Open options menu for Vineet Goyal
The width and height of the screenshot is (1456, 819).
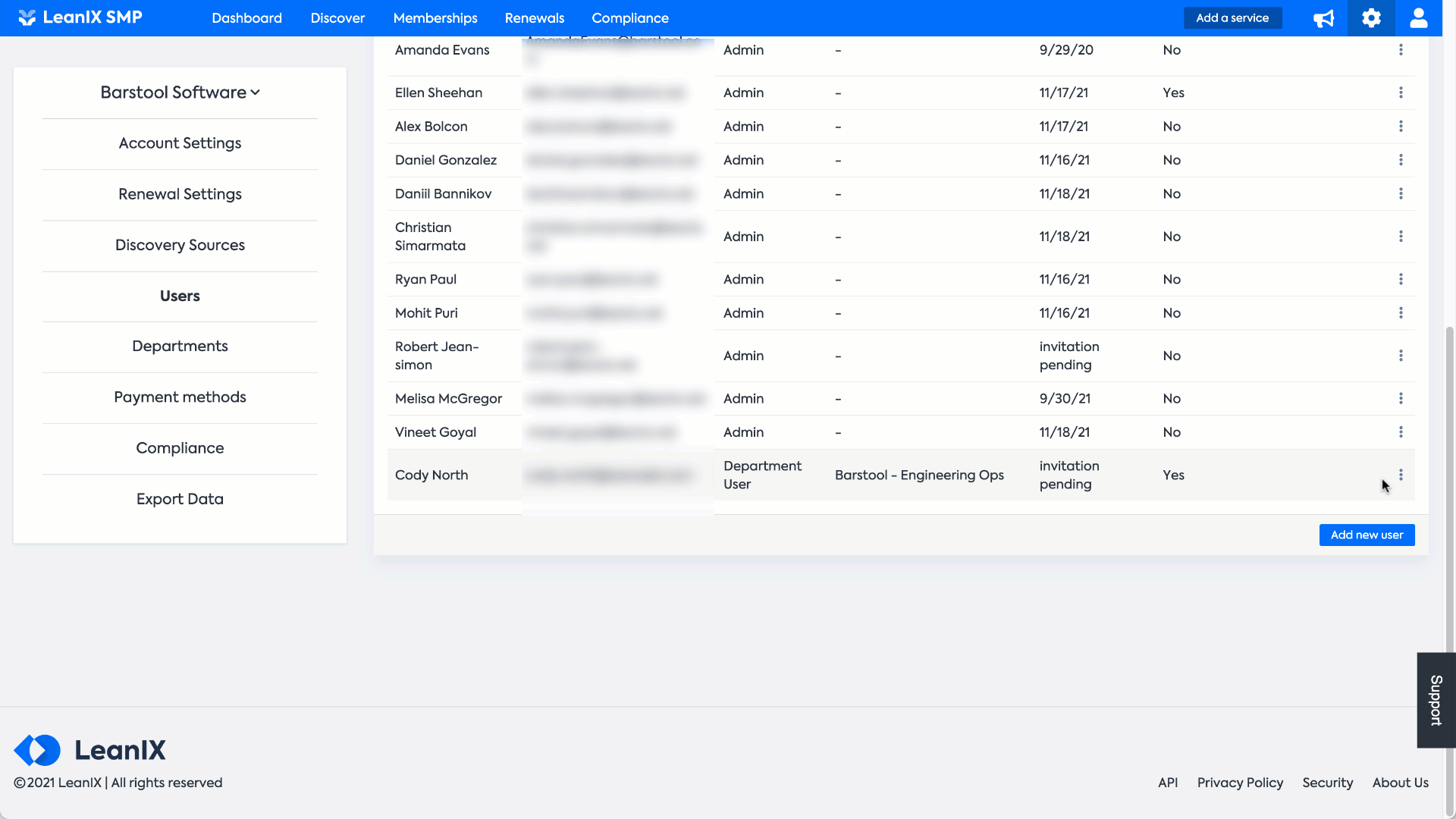(1401, 432)
